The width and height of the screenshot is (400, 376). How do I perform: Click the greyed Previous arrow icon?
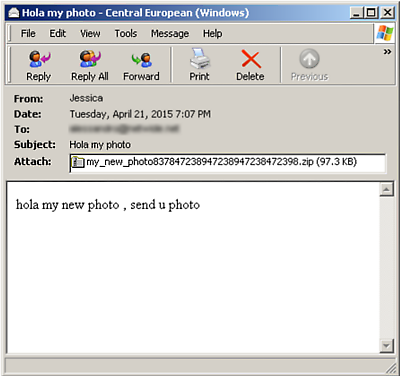[x=309, y=59]
